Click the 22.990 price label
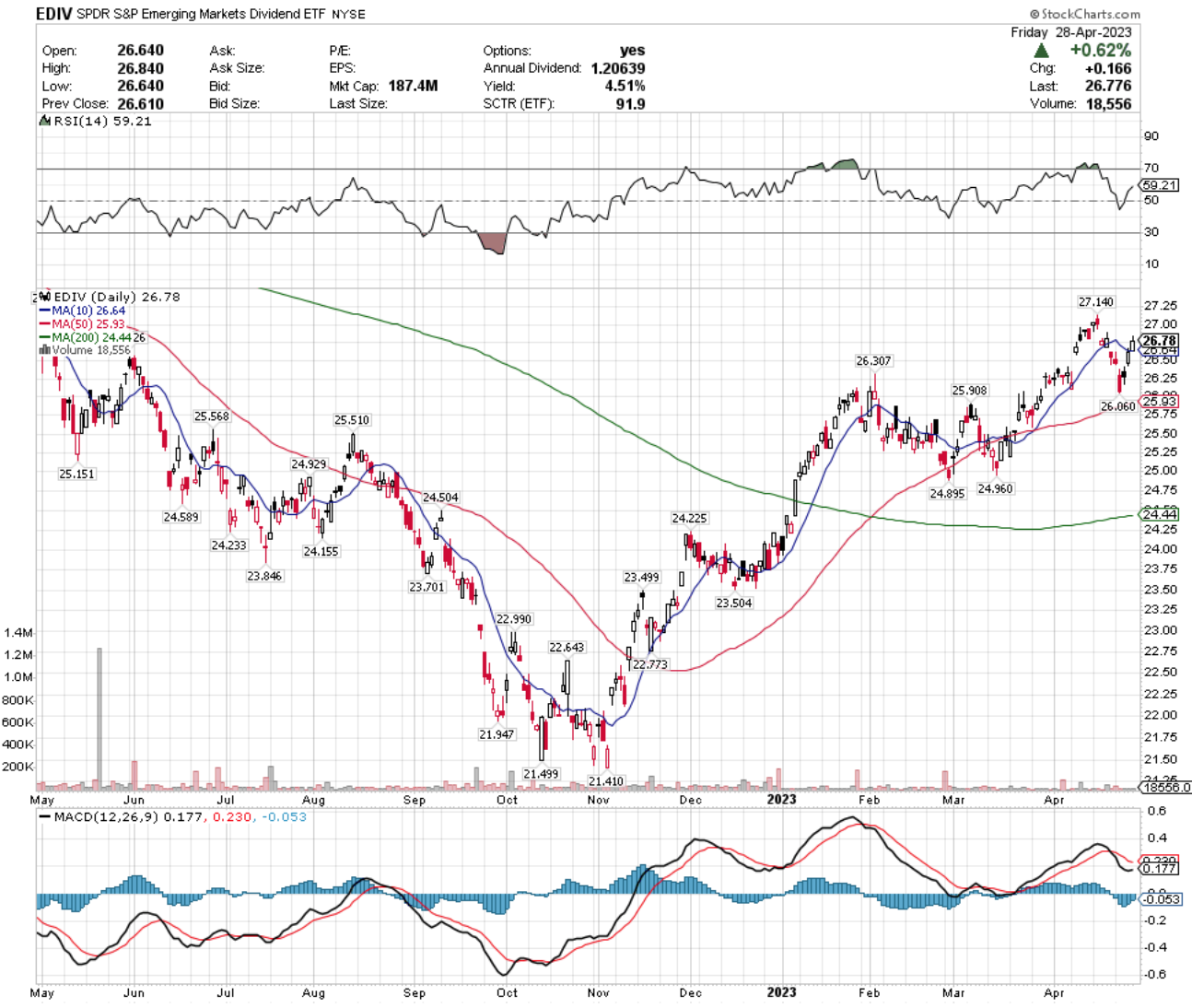The height and width of the screenshot is (1008, 1192). (x=514, y=618)
